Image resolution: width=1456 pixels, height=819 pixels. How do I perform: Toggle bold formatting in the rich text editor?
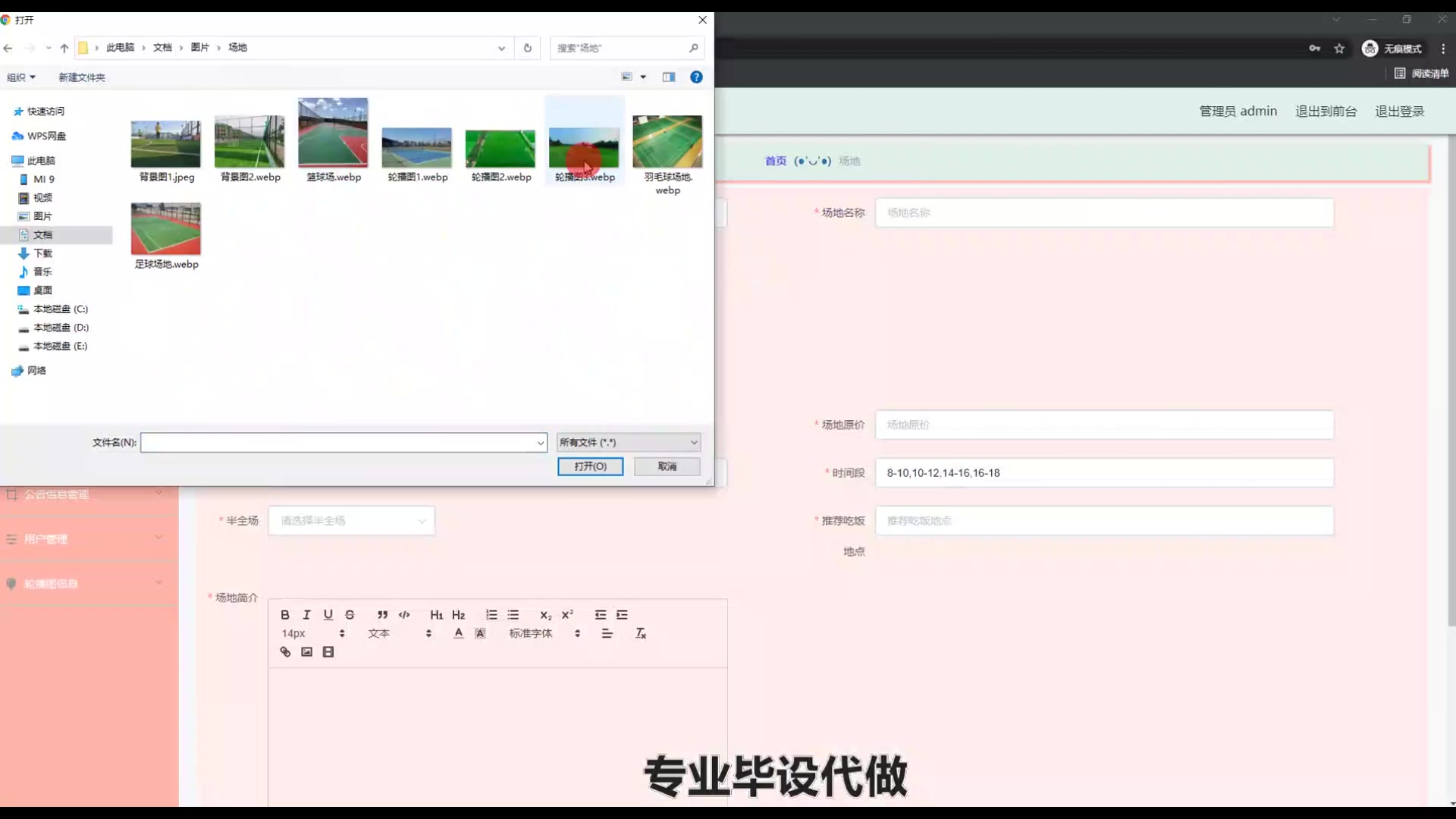click(285, 615)
